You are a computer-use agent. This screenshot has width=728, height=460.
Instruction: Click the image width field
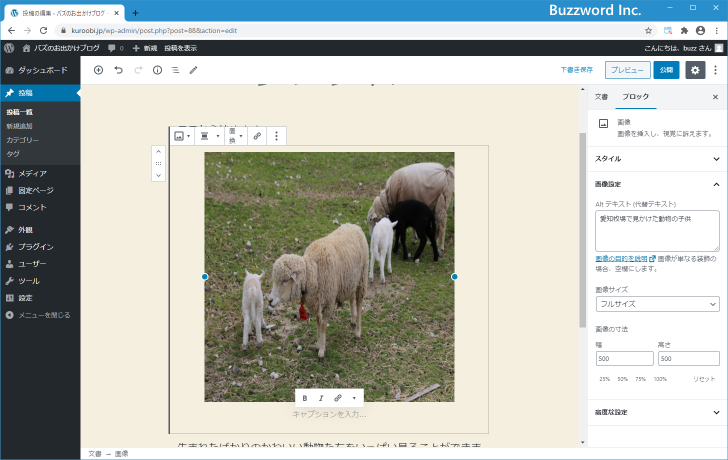click(624, 358)
